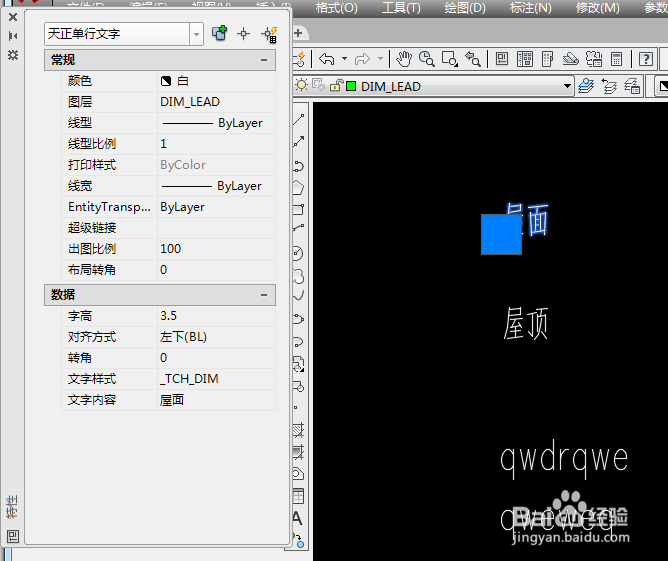The height and width of the screenshot is (561, 668).
Task: Click Layer Previous icon
Action: (609, 86)
